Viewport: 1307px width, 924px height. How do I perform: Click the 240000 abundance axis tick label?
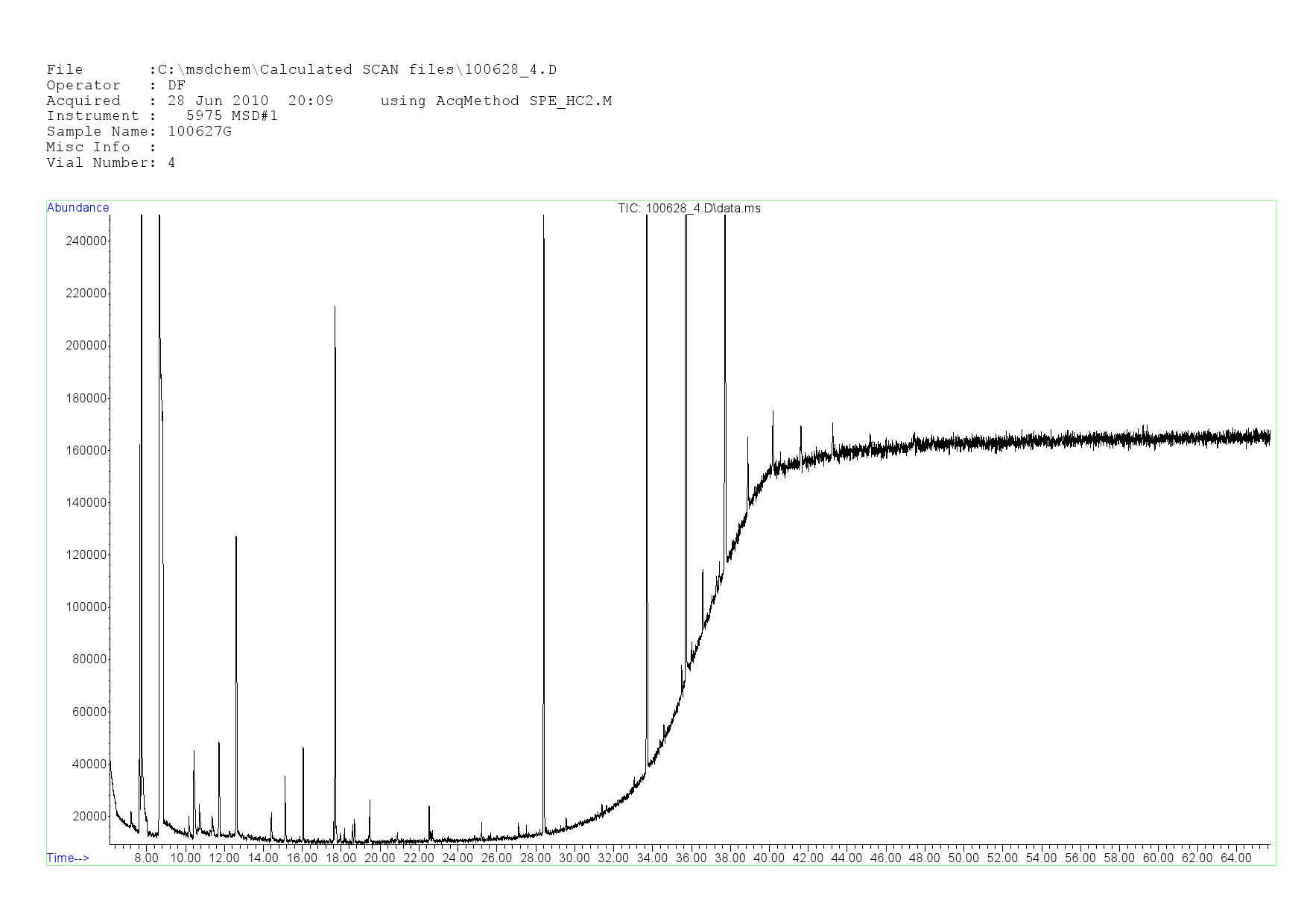(87, 241)
